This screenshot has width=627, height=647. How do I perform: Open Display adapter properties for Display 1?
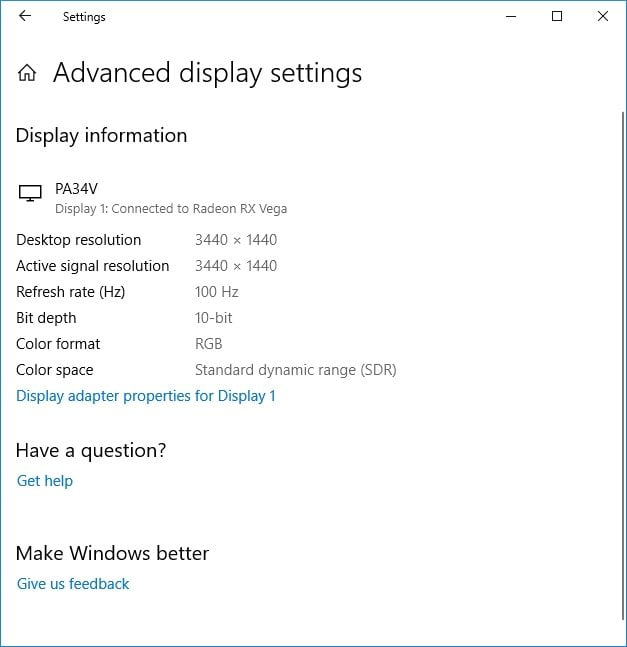coord(146,396)
